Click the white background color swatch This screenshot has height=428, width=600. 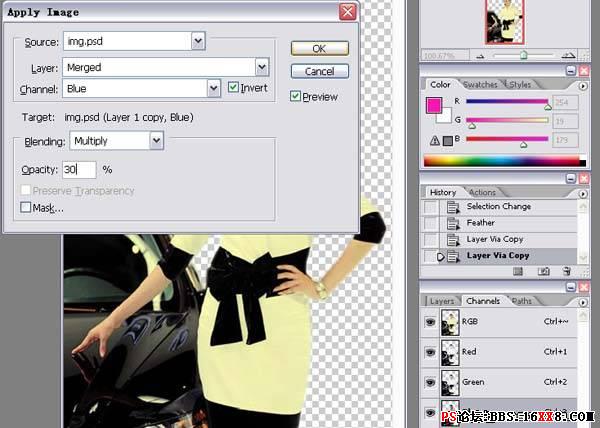click(x=445, y=116)
